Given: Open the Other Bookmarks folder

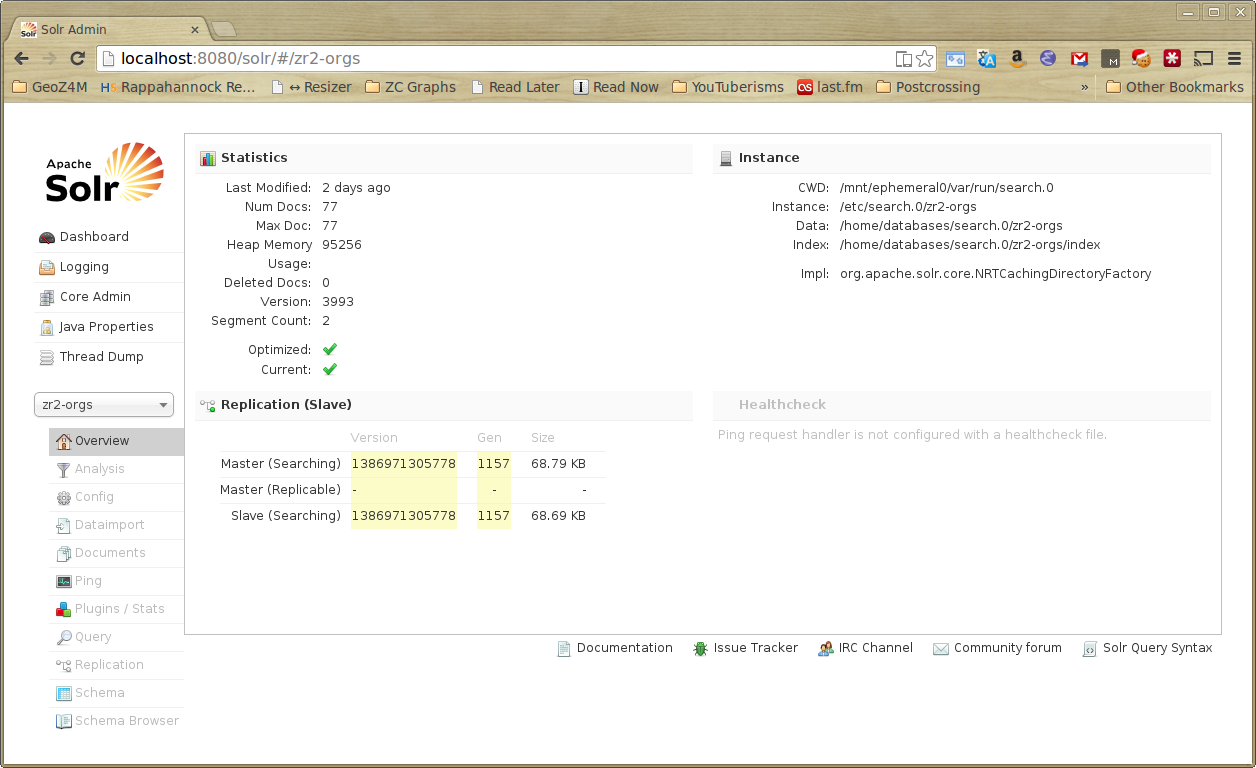Looking at the screenshot, I should click(x=1174, y=87).
